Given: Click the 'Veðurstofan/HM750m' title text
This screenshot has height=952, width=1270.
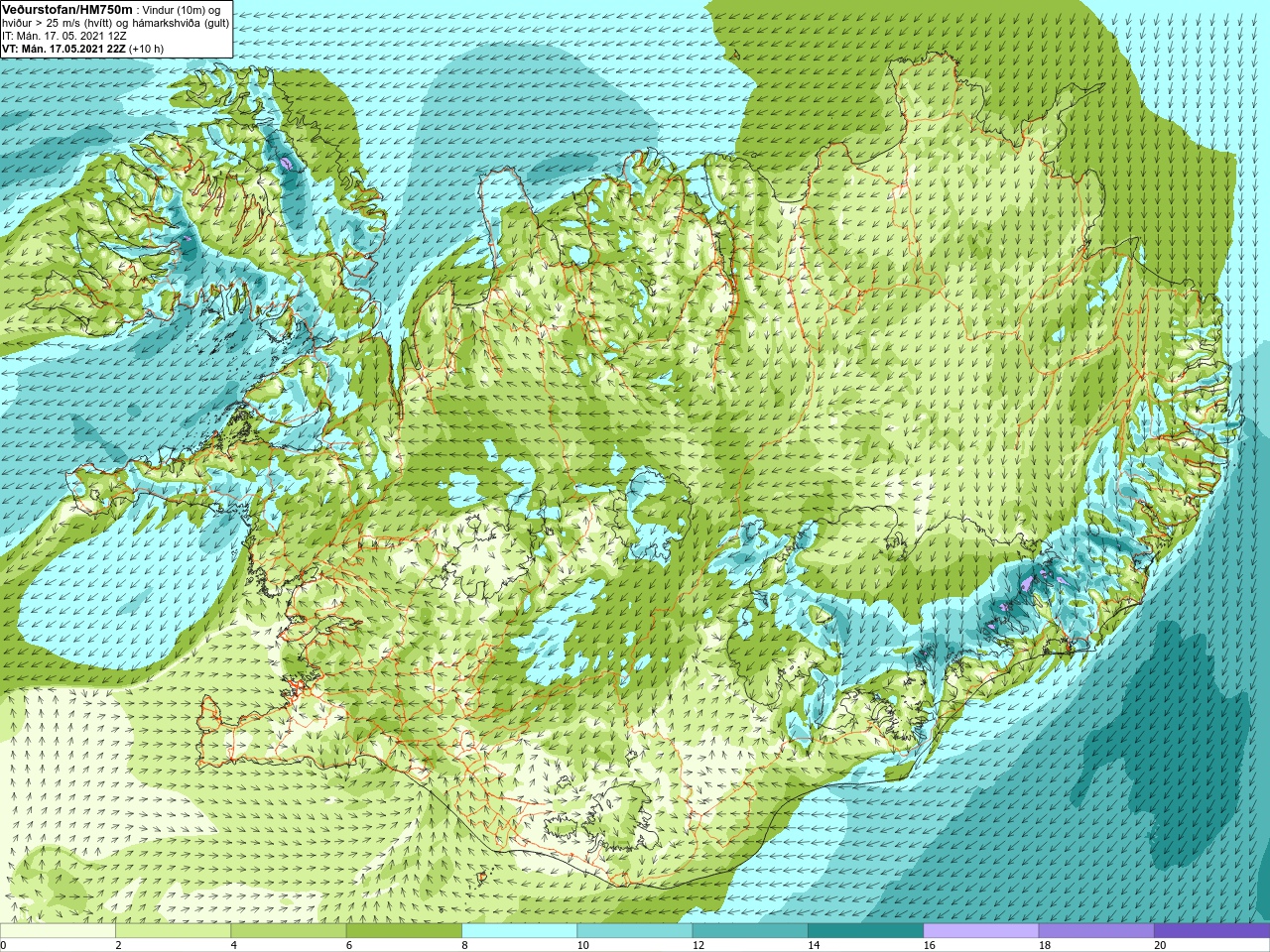Looking at the screenshot, I should pos(67,8).
